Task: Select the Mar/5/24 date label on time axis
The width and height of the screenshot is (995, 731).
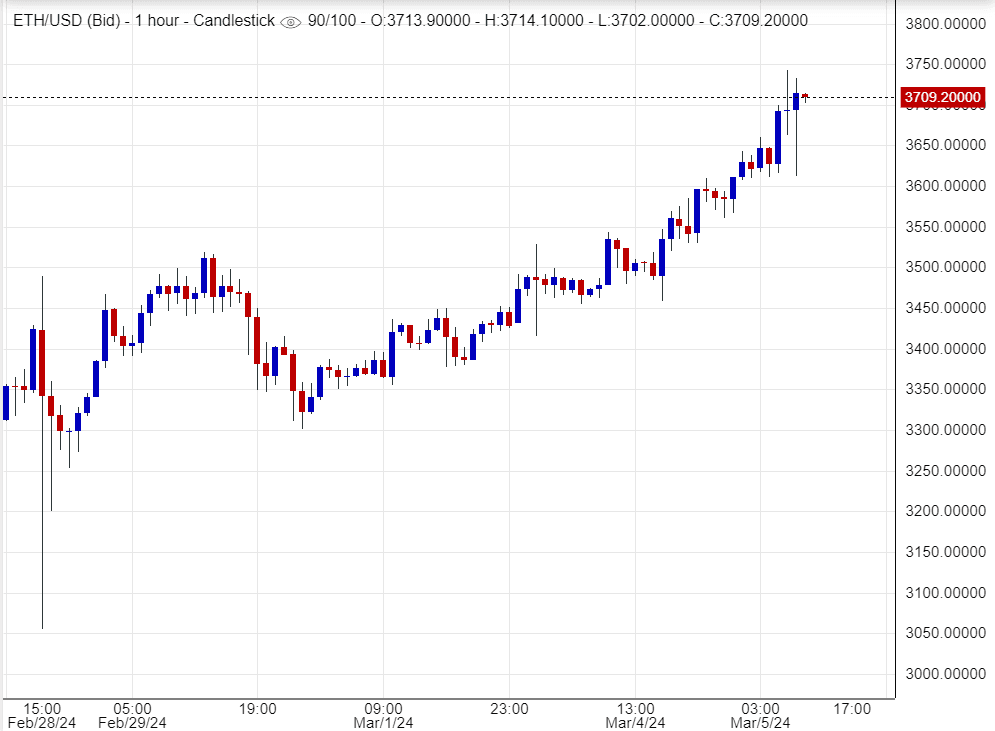Action: tap(760, 722)
